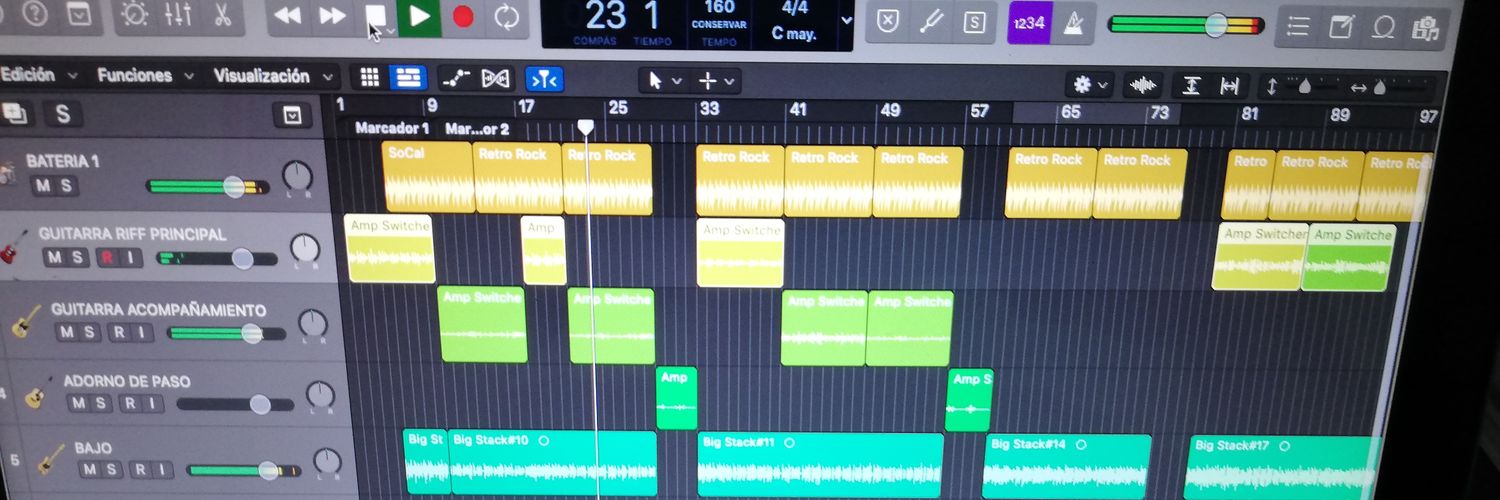Solo the GUITARRA ACOMPAÑAMIENTO track

[x=91, y=332]
